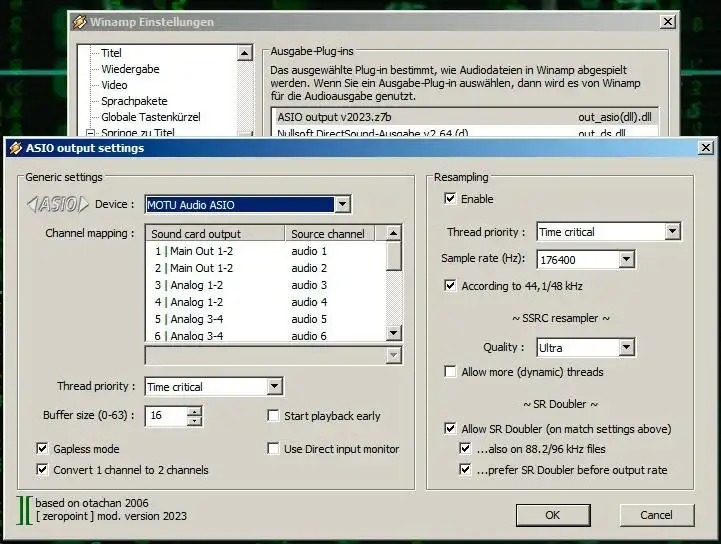
Task: Click source channel audio 1 cell
Action: pos(309,251)
